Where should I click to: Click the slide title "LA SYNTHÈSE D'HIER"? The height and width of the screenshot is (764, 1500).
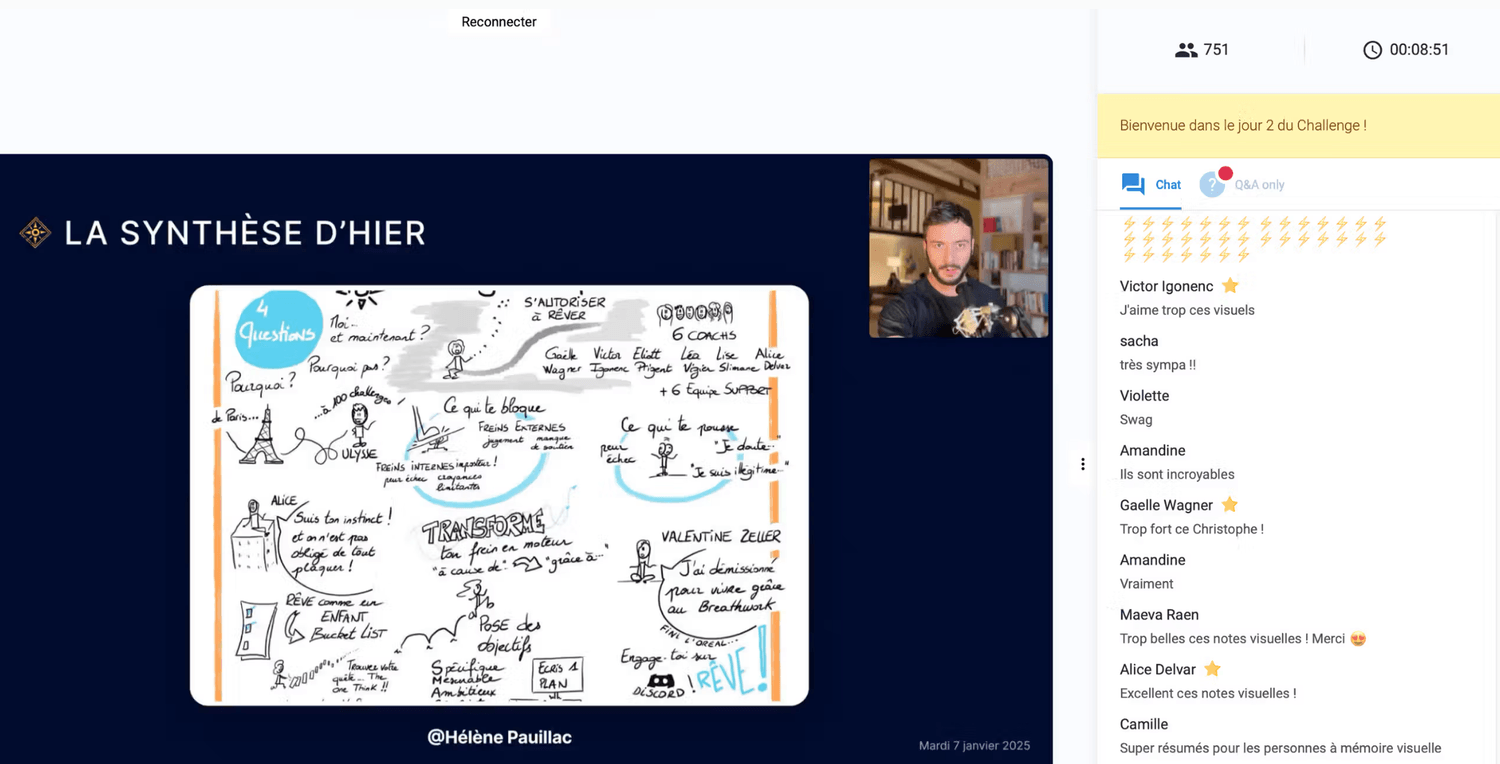245,233
